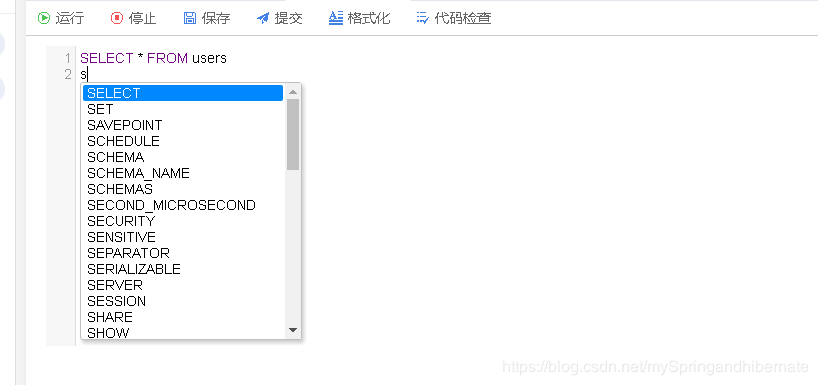Click the 代码检查 code check button
Image resolution: width=818 pixels, height=385 pixels.
(x=454, y=18)
